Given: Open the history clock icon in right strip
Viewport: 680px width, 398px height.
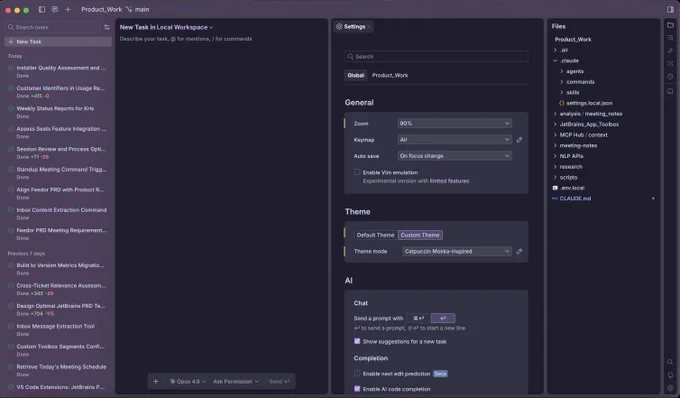Looking at the screenshot, I should pos(670,76).
